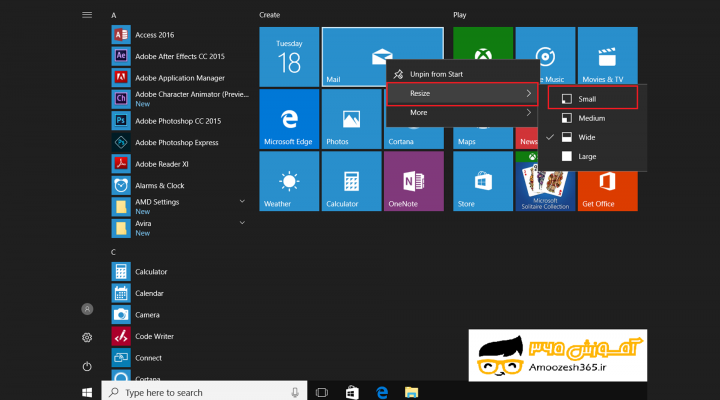720x400 pixels.
Task: Open the Maps tile
Action: click(483, 138)
